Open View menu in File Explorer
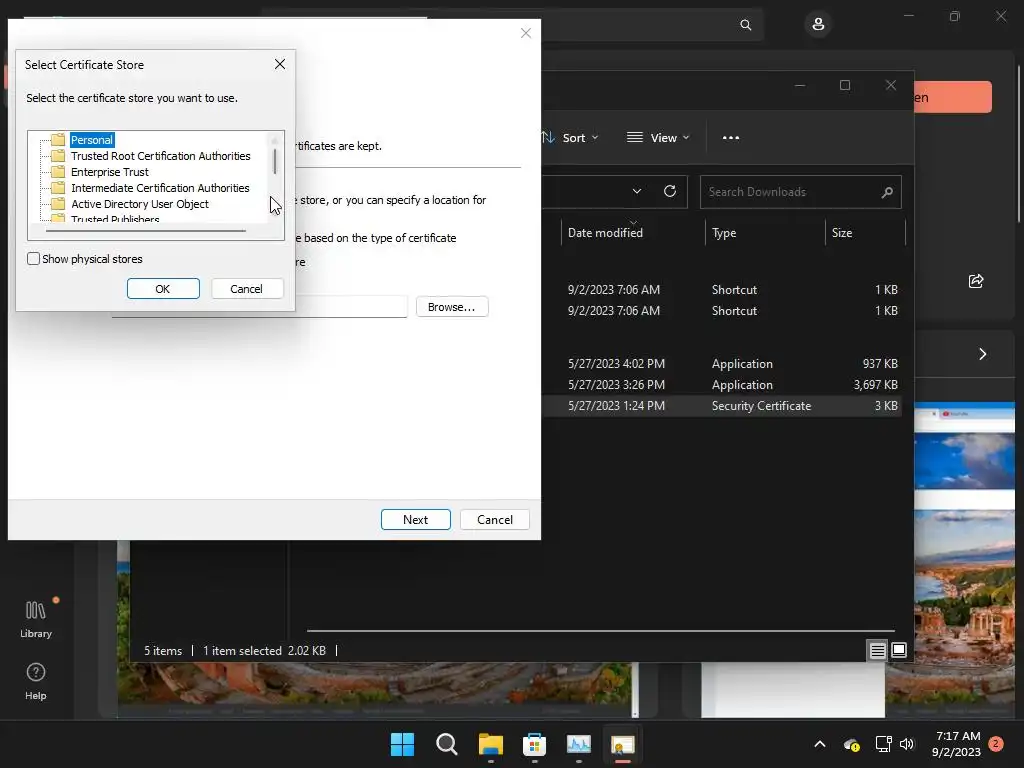 coord(658,138)
